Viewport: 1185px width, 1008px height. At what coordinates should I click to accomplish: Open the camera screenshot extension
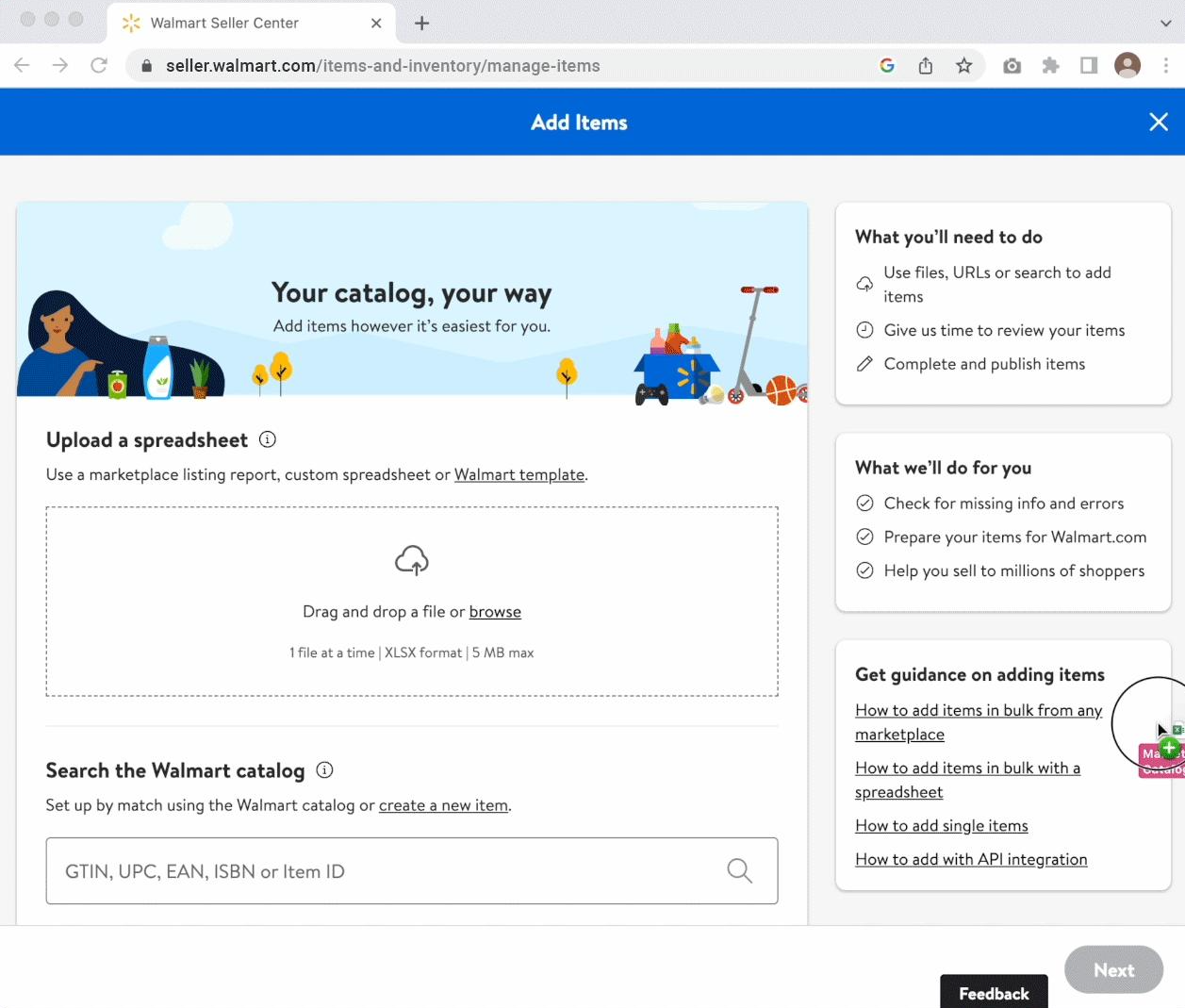coord(1012,65)
